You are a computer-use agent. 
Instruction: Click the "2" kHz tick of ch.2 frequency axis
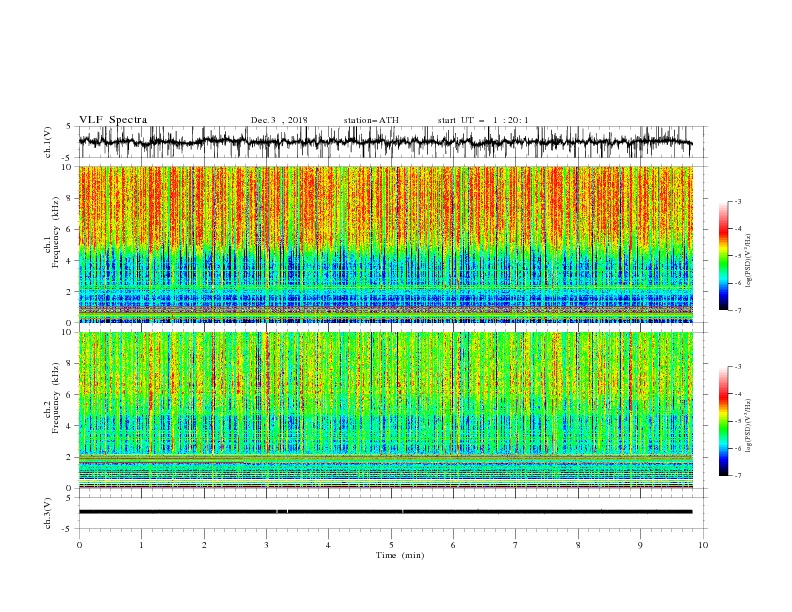coord(70,457)
